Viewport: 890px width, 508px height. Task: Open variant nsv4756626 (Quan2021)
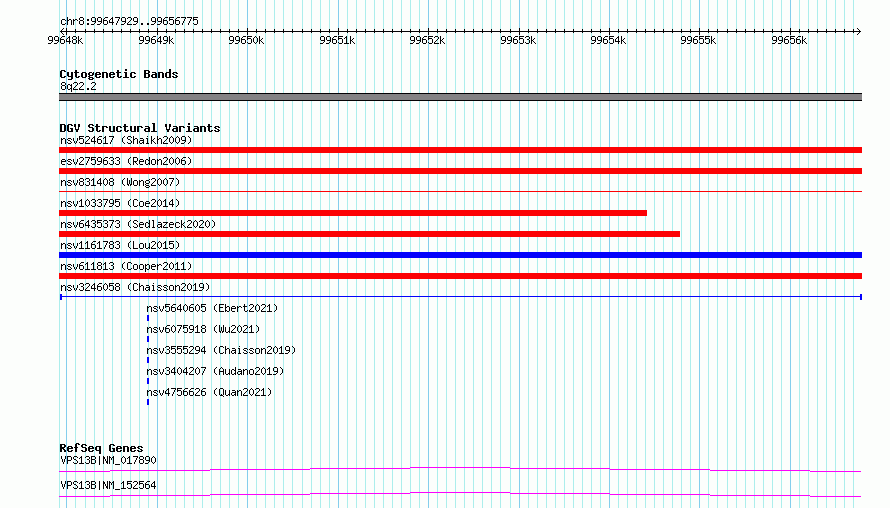pyautogui.click(x=209, y=392)
